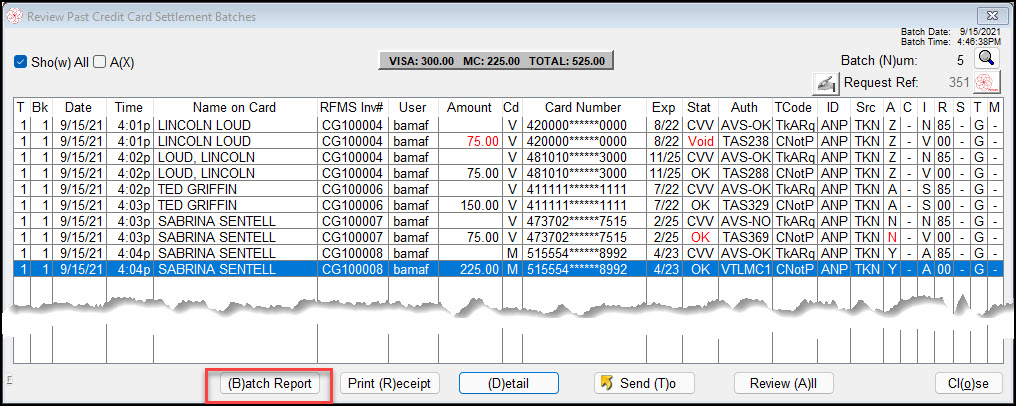Click the VISA MC TOTAL summary button

[x=495, y=60]
